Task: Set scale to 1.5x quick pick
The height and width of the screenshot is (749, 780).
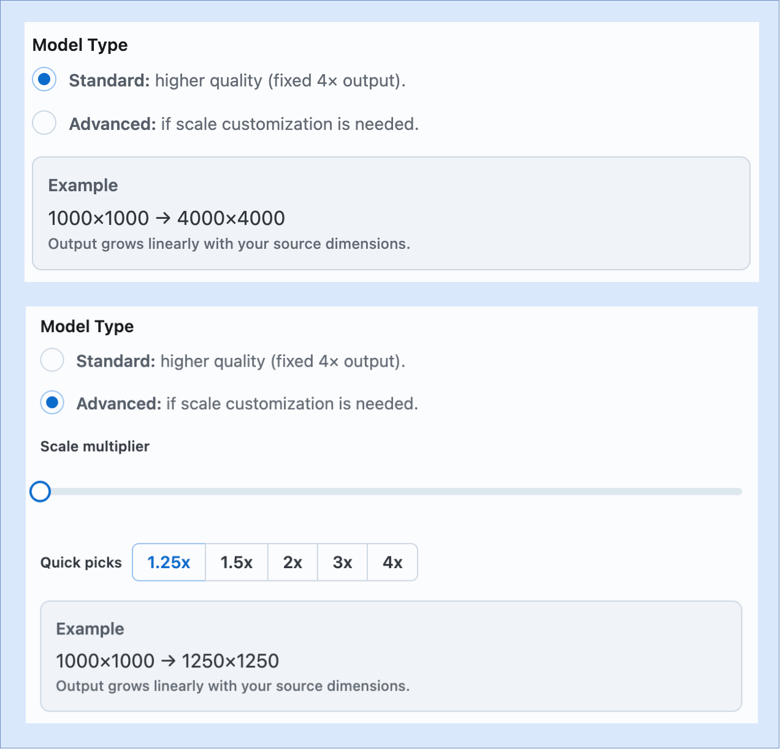Action: tap(236, 562)
